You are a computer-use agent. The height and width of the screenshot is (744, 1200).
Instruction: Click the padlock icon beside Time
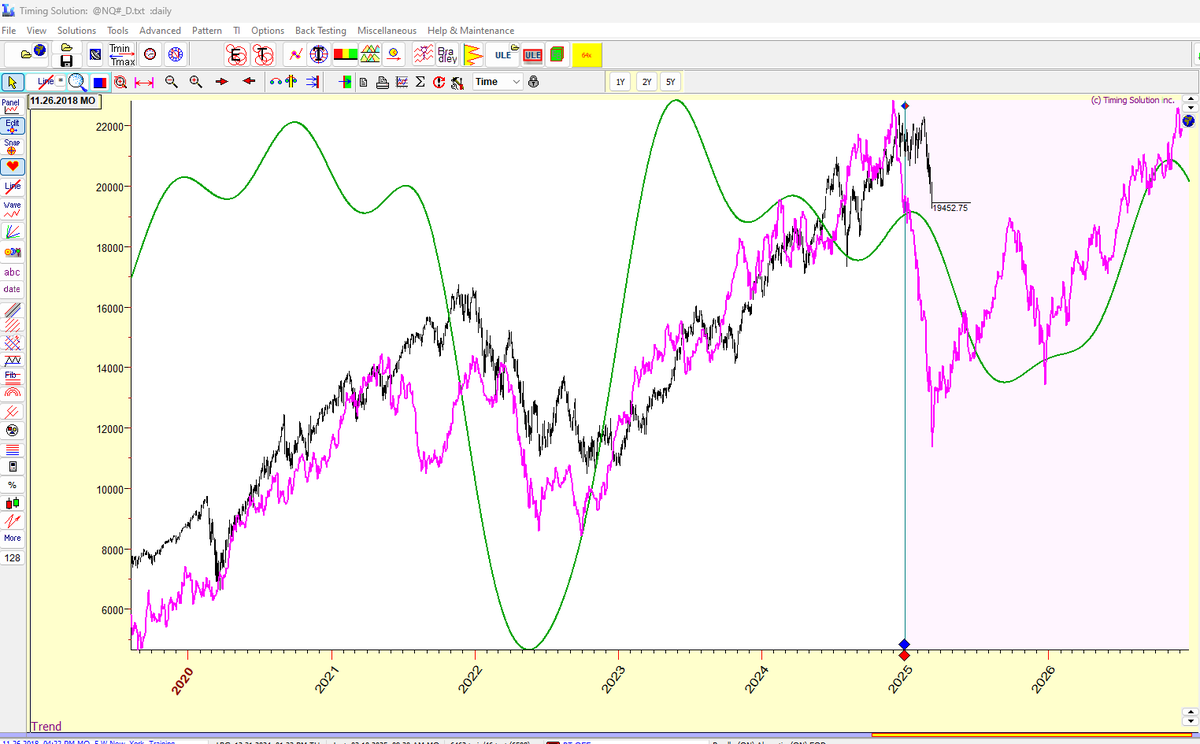click(533, 82)
